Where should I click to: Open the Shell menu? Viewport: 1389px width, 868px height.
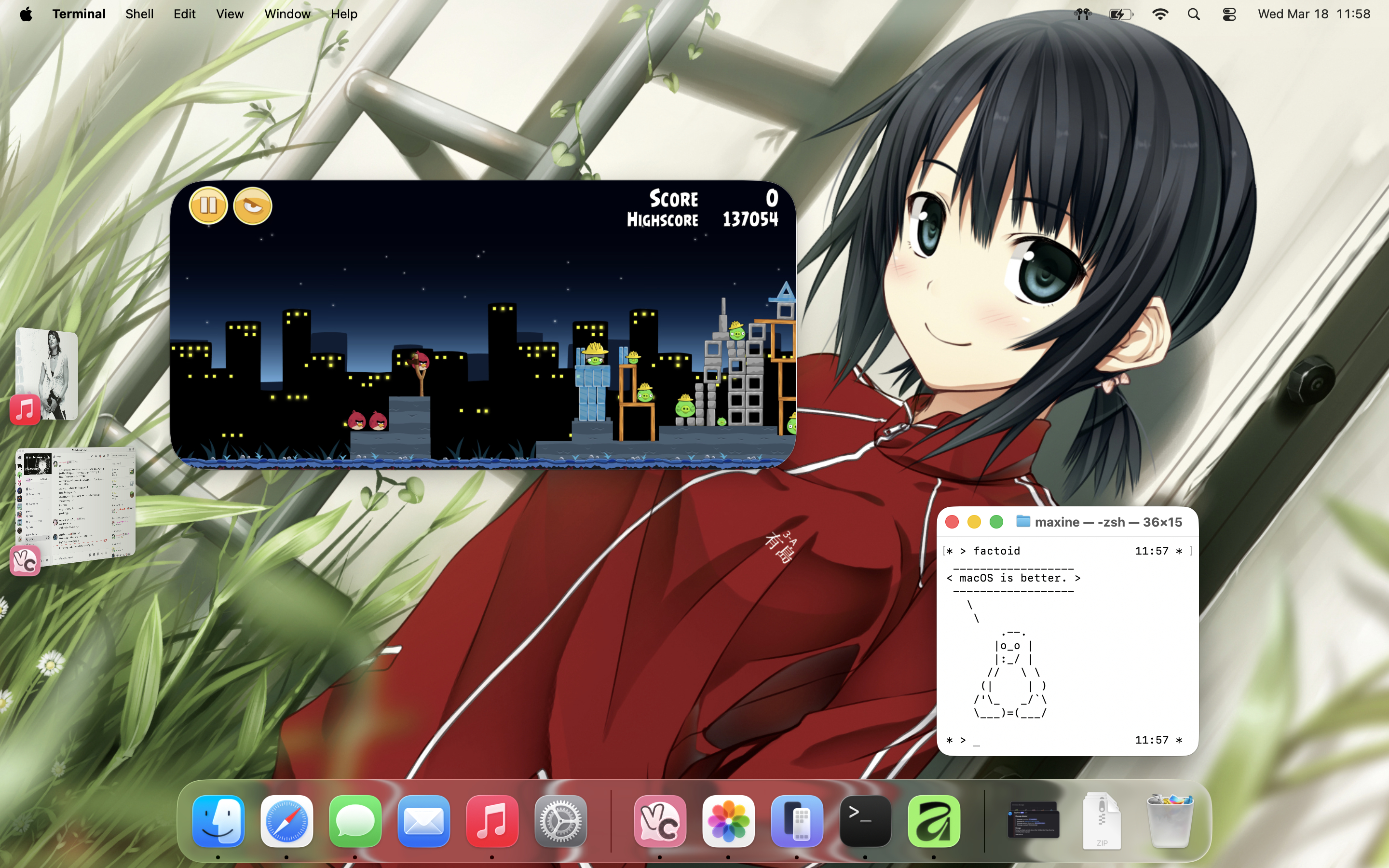click(x=139, y=14)
